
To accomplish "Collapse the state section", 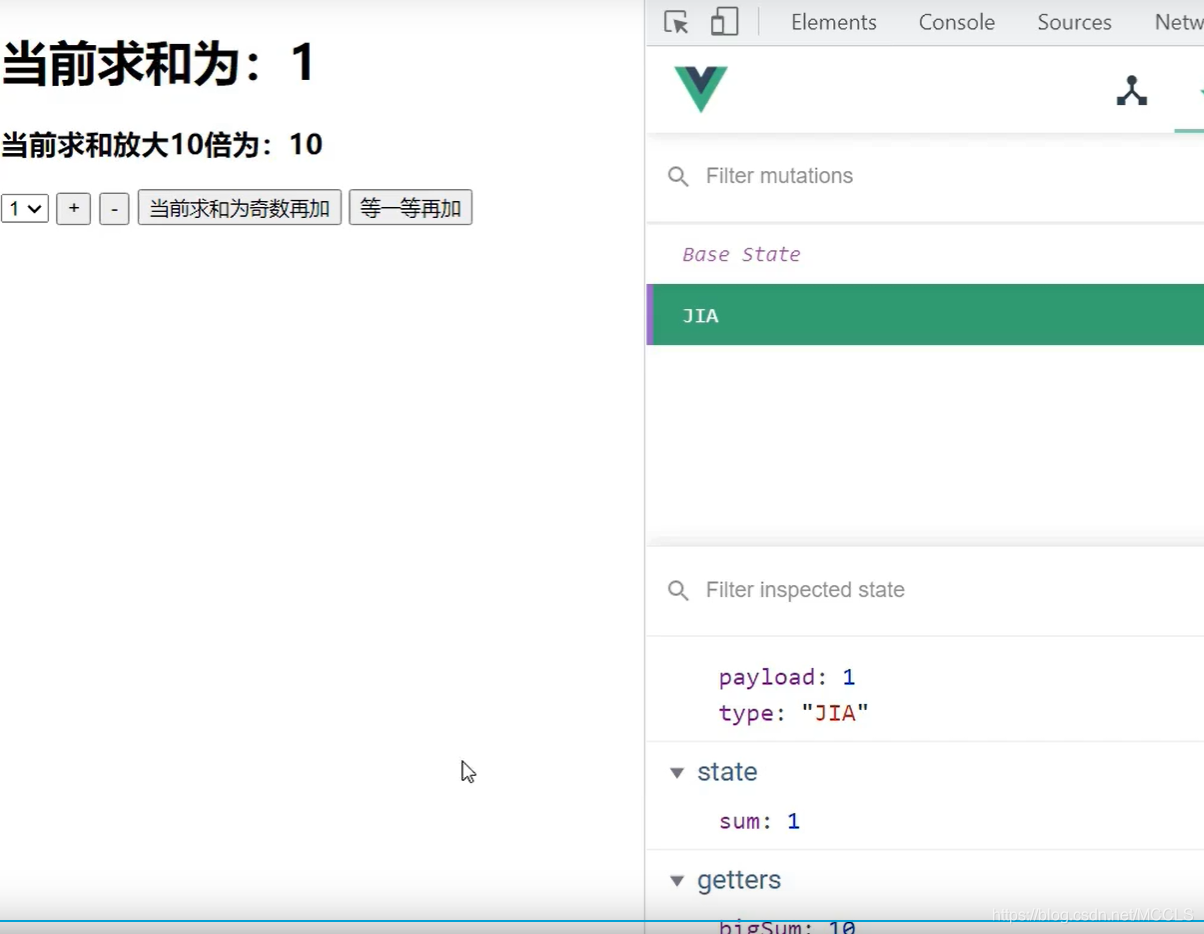I will click(676, 772).
